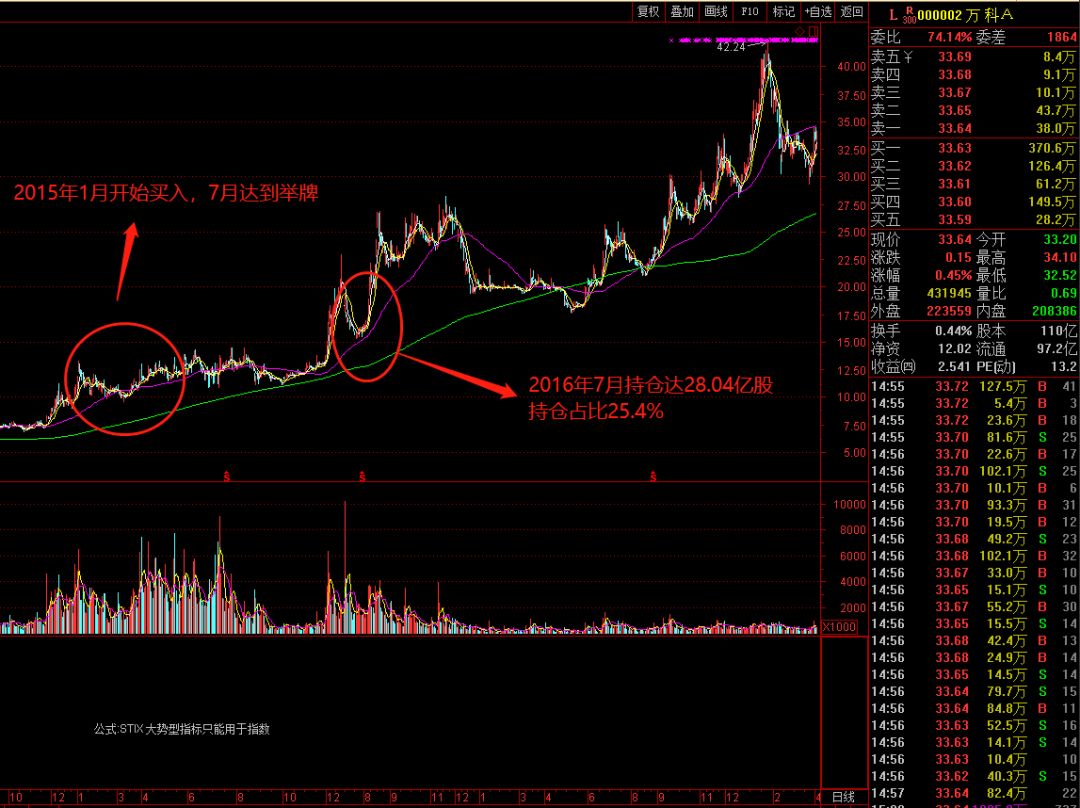This screenshot has height=808, width=1080.
Task: Click the 返回 back button
Action: [852, 12]
